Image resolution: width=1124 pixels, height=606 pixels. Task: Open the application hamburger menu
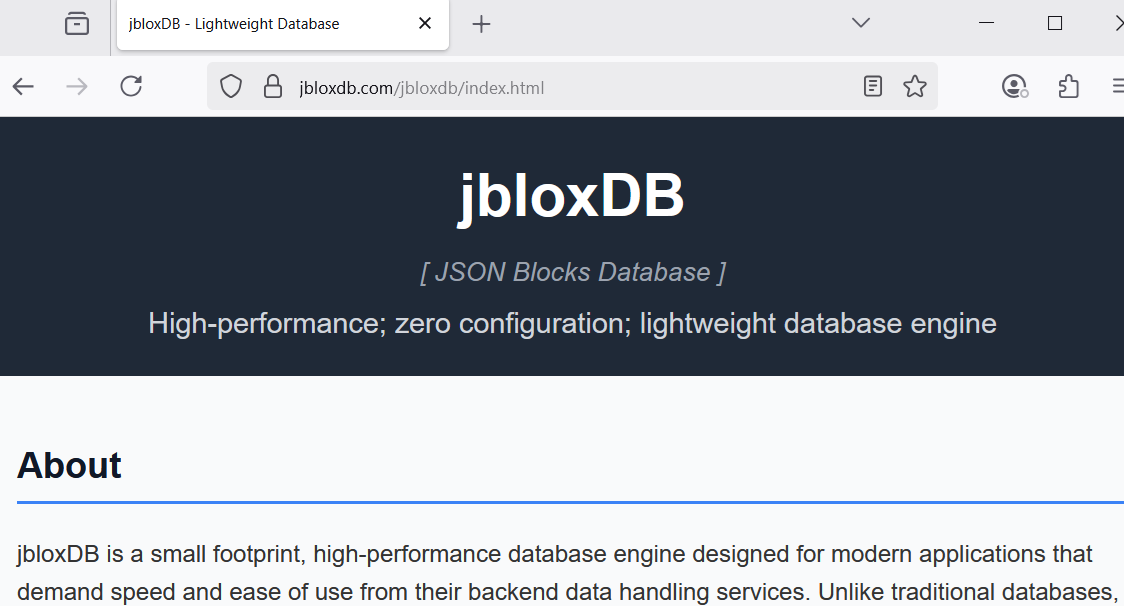click(x=1118, y=87)
